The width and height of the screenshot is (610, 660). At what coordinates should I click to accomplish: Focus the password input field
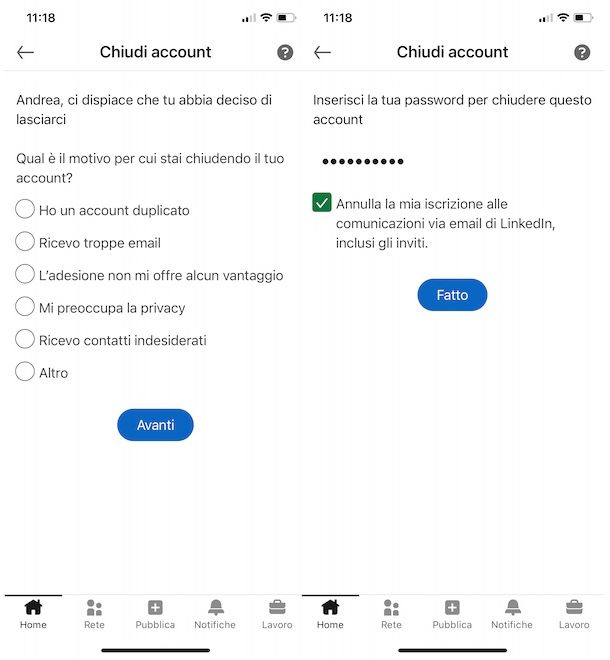click(452, 161)
